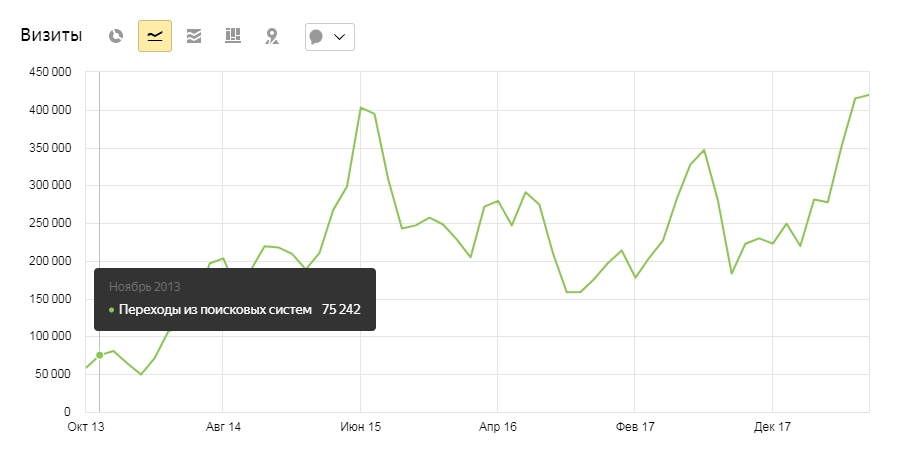Expand the comments speech bubble dropdown

point(329,36)
